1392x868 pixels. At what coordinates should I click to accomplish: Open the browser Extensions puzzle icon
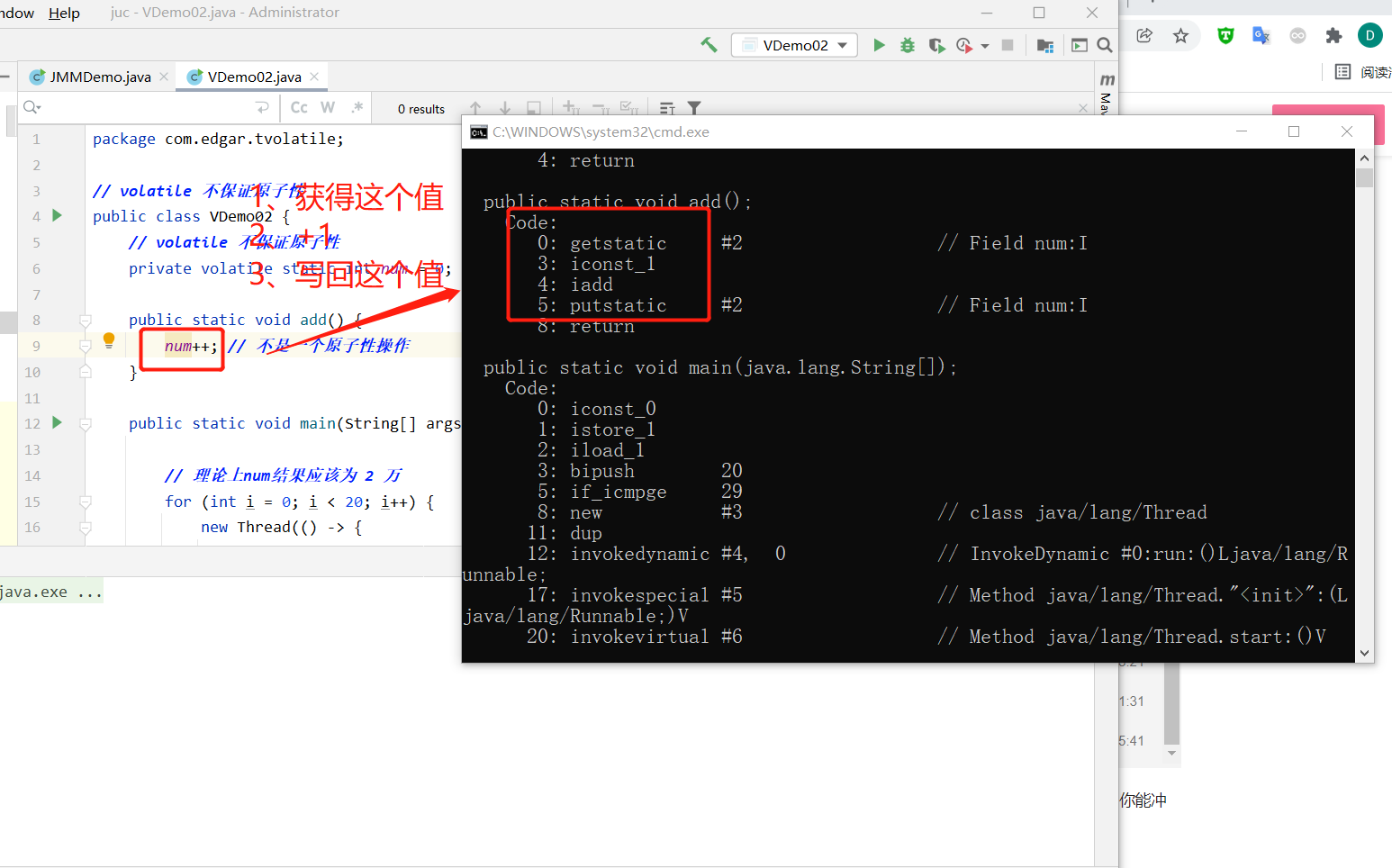point(1333,35)
